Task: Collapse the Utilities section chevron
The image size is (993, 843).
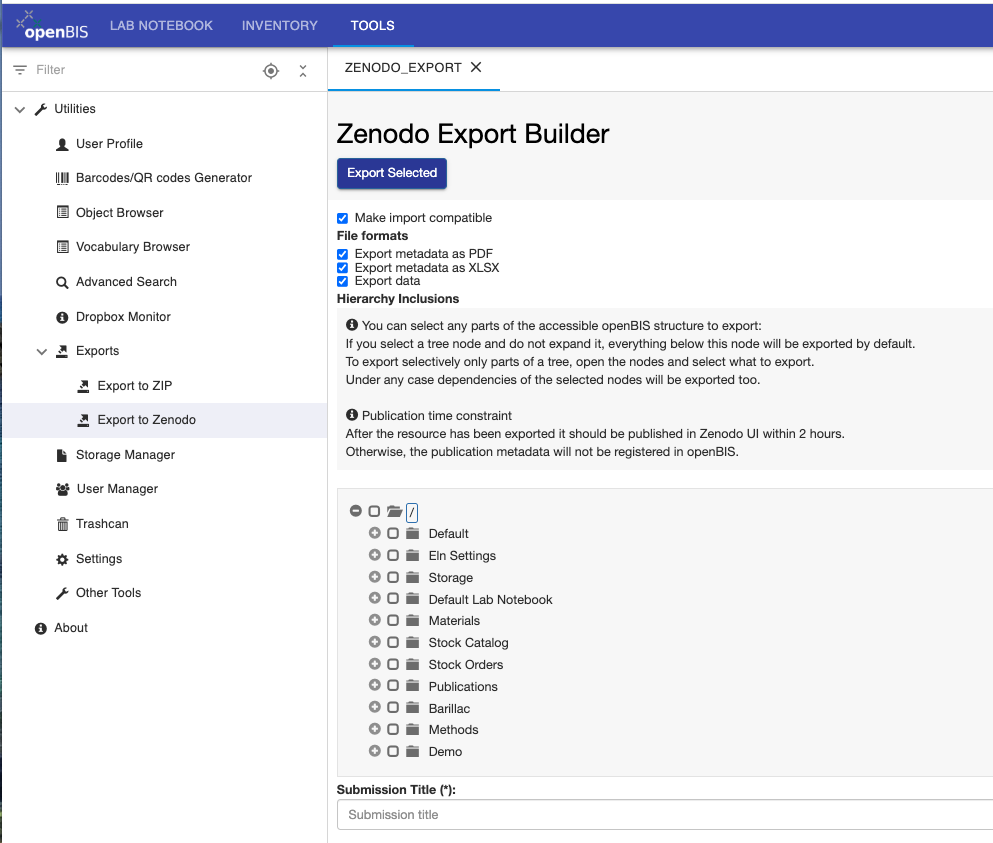Action: pos(20,110)
